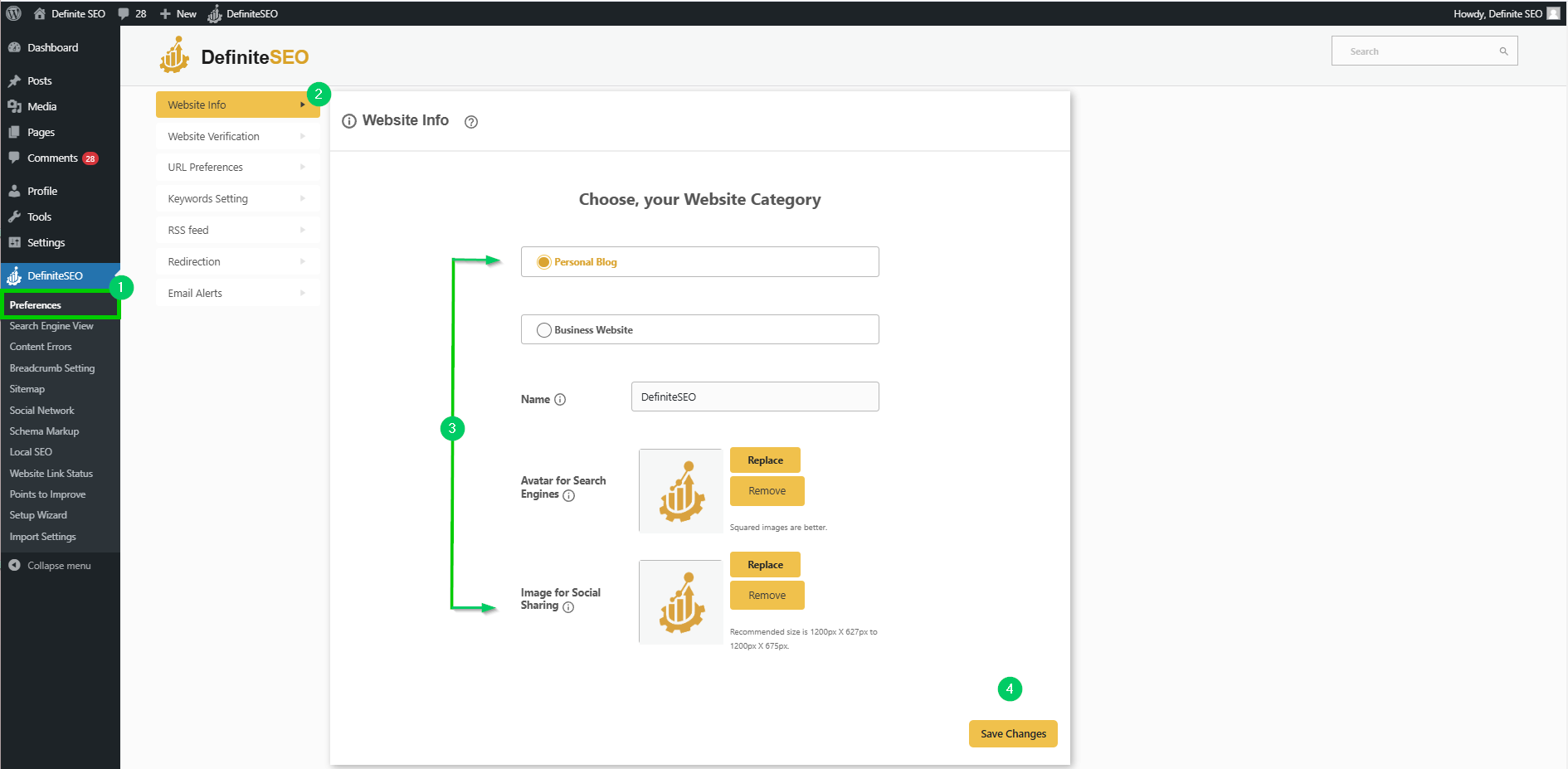Open the Website Verification tab
This screenshot has height=769, width=1568.
click(x=237, y=136)
